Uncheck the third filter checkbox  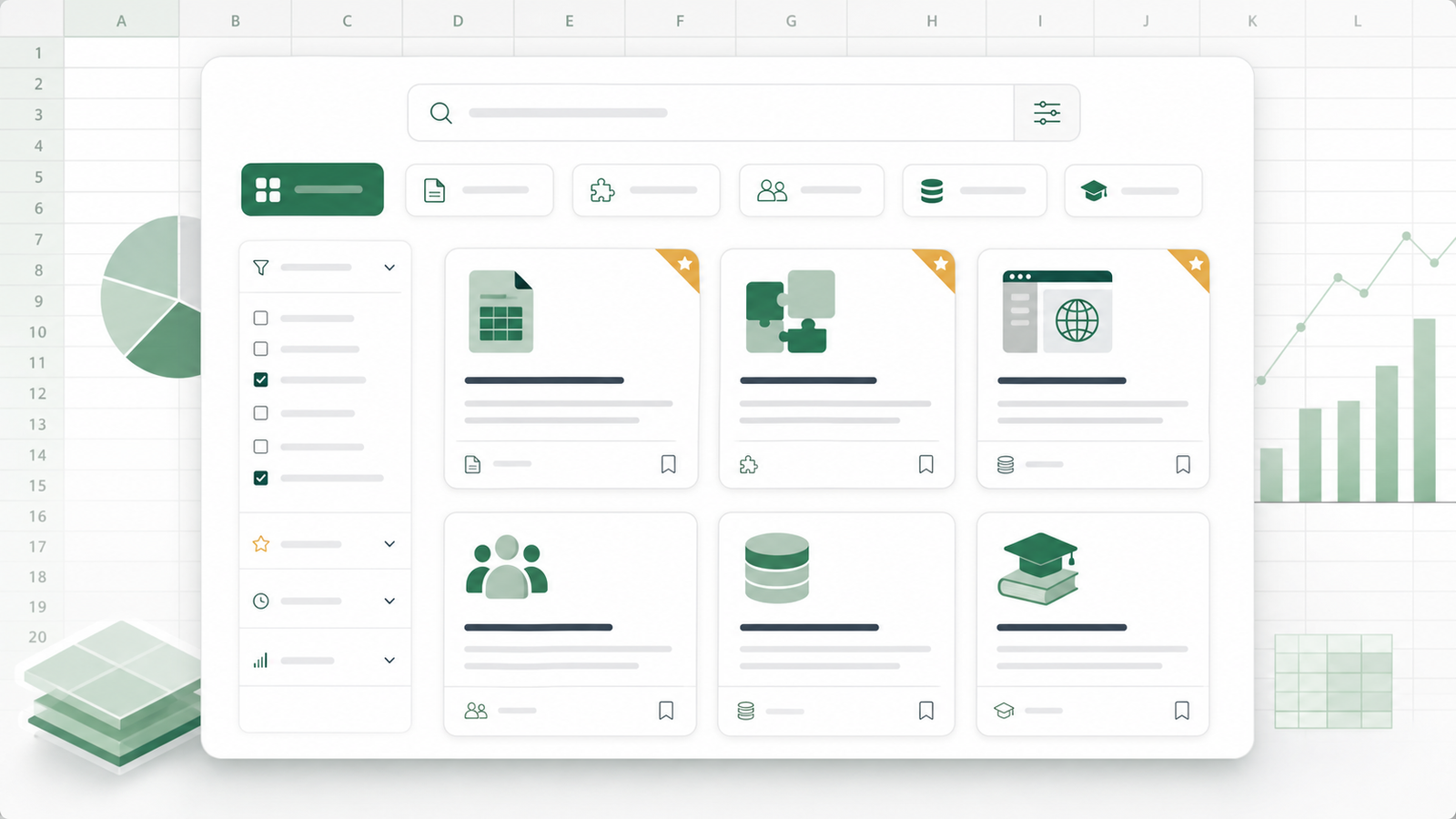tap(261, 379)
